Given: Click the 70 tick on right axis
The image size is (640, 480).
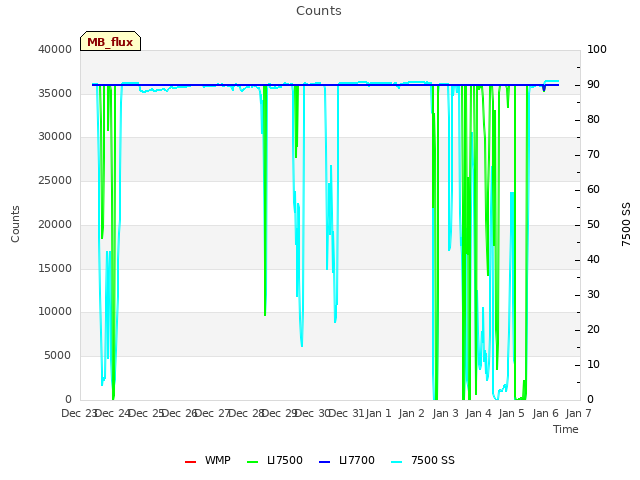Looking at the screenshot, I should click(593, 155).
